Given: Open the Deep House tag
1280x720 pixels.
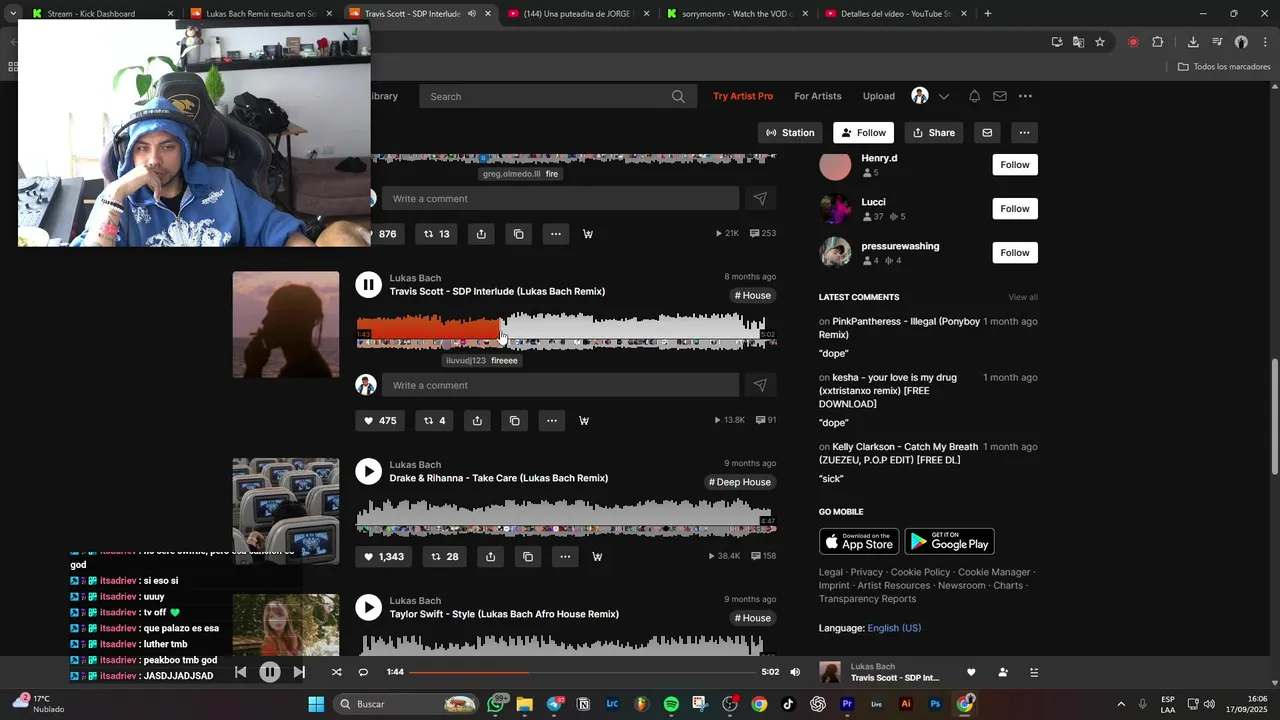Looking at the screenshot, I should pos(740,482).
